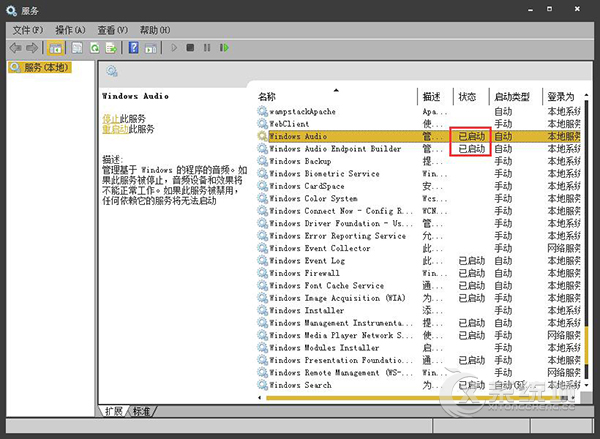
Task: Click the horizontal scrollbar left arrow
Action: point(260,398)
